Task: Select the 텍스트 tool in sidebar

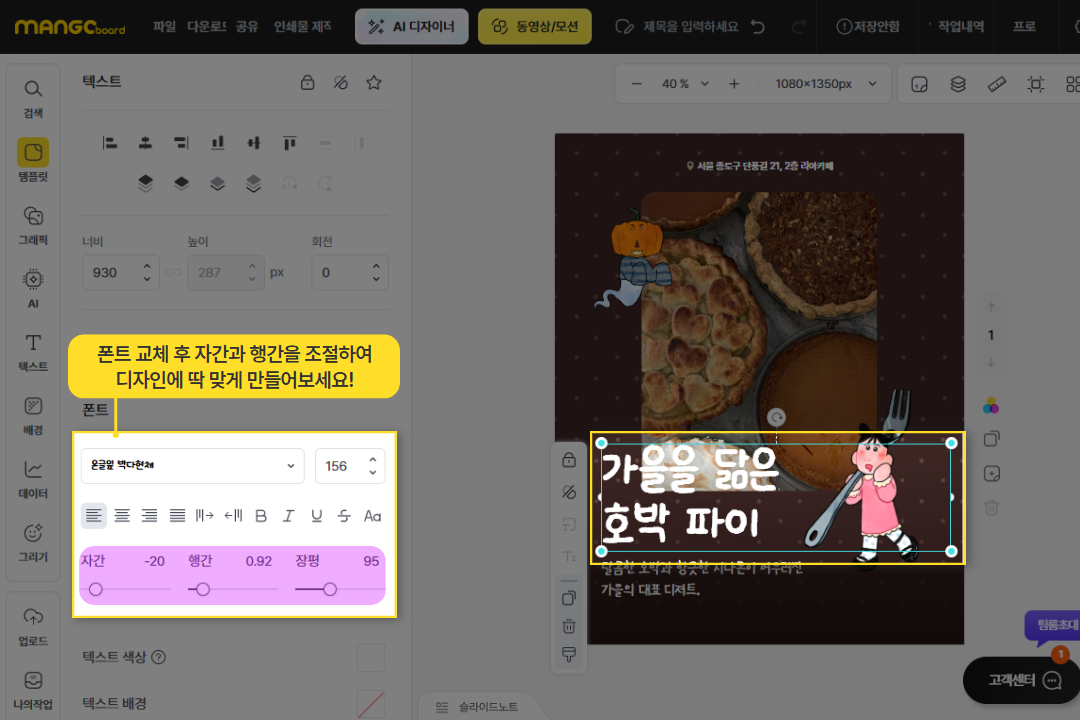Action: coord(33,352)
